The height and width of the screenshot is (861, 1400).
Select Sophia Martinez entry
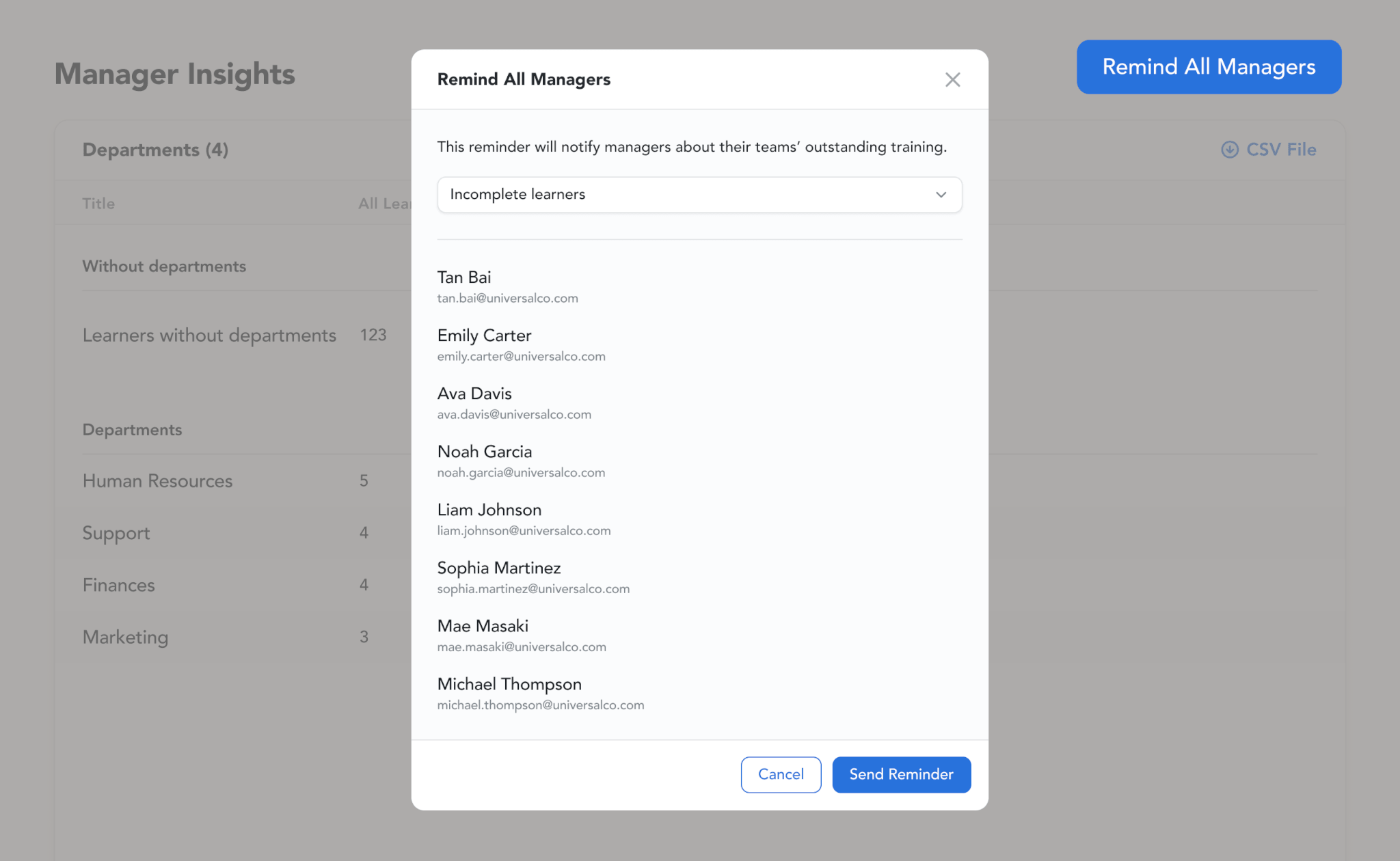pyautogui.click(x=498, y=568)
